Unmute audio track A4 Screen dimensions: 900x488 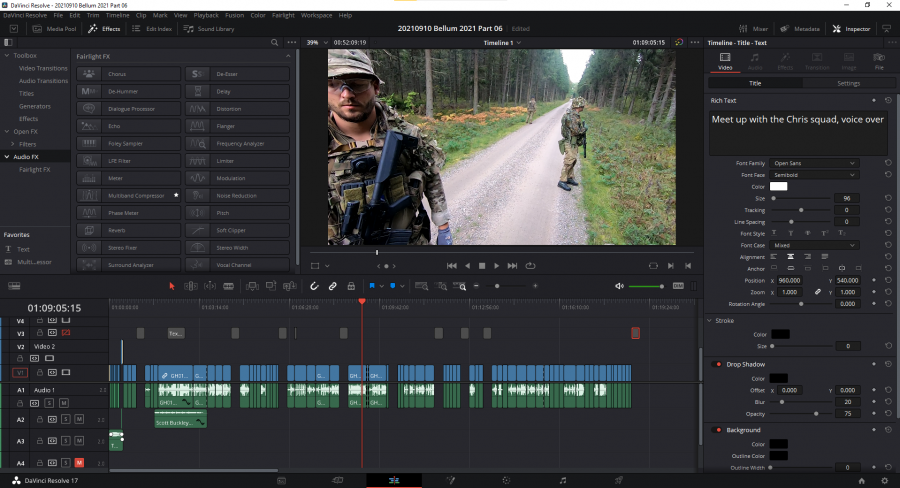pyautogui.click(x=79, y=462)
